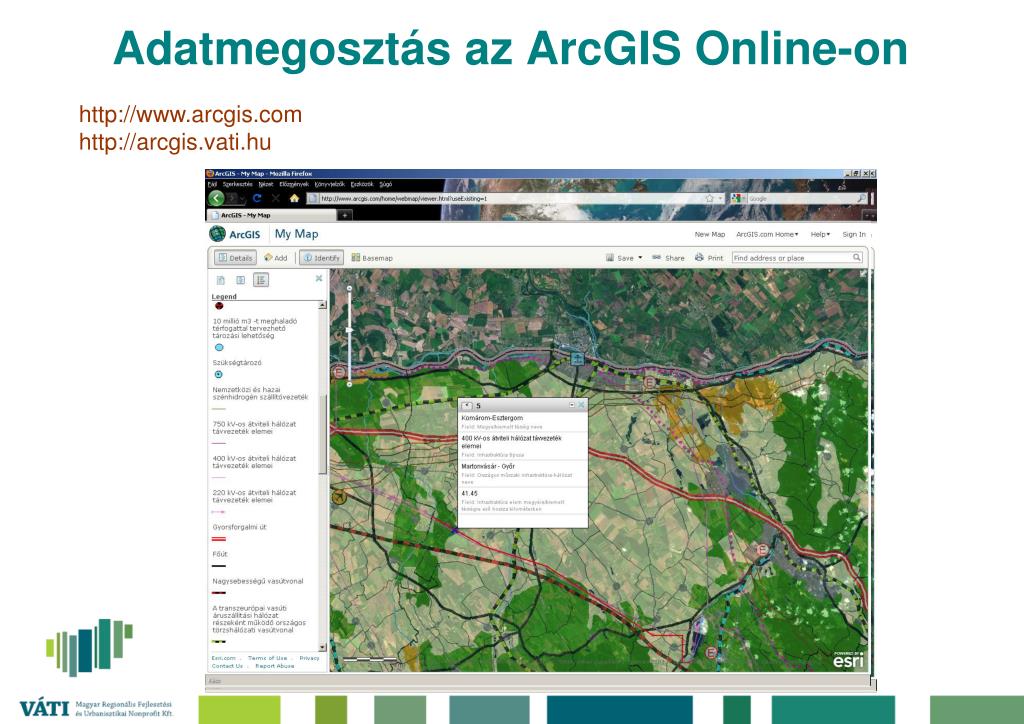Click the airport symbol on the map
The height and width of the screenshot is (724, 1024).
click(338, 498)
